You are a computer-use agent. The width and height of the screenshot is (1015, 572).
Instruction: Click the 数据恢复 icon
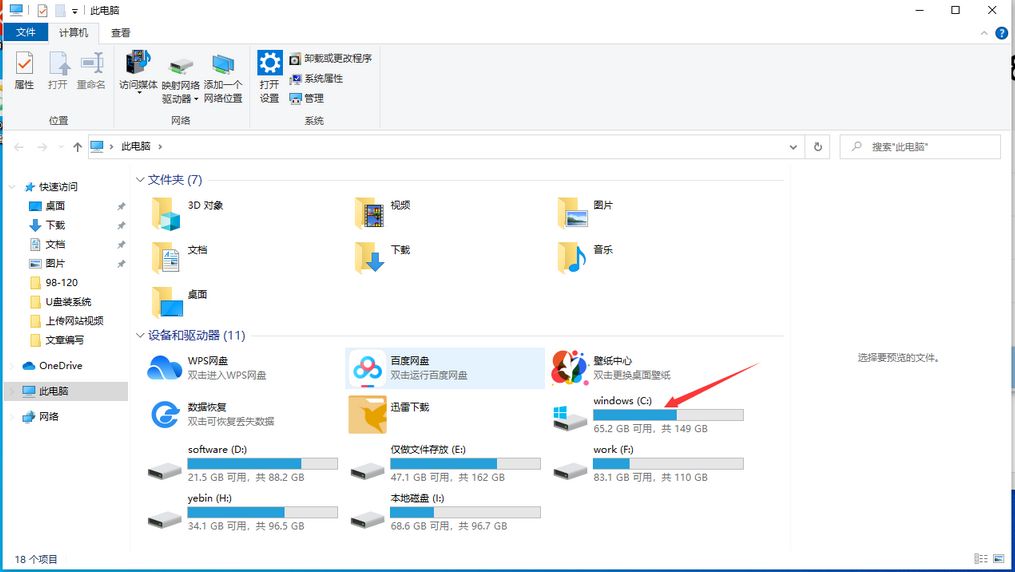click(x=165, y=414)
